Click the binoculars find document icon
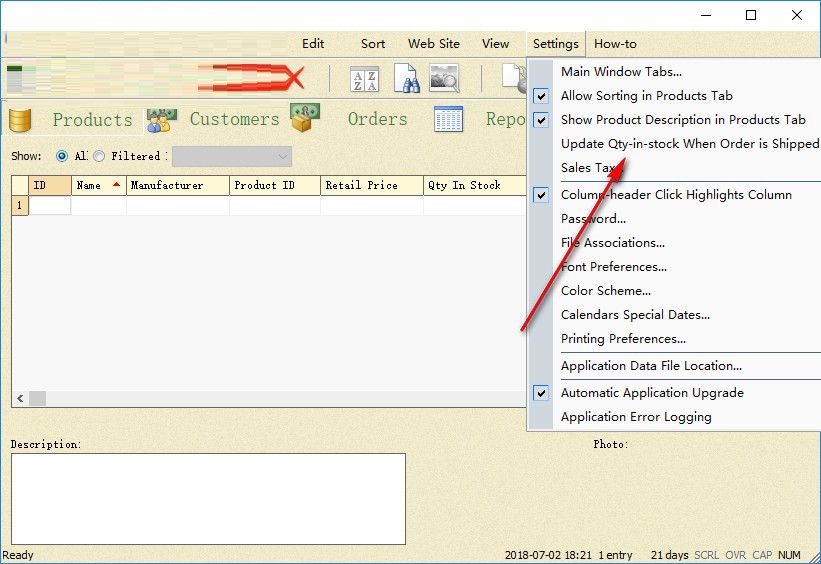This screenshot has height=564, width=821. [406, 79]
